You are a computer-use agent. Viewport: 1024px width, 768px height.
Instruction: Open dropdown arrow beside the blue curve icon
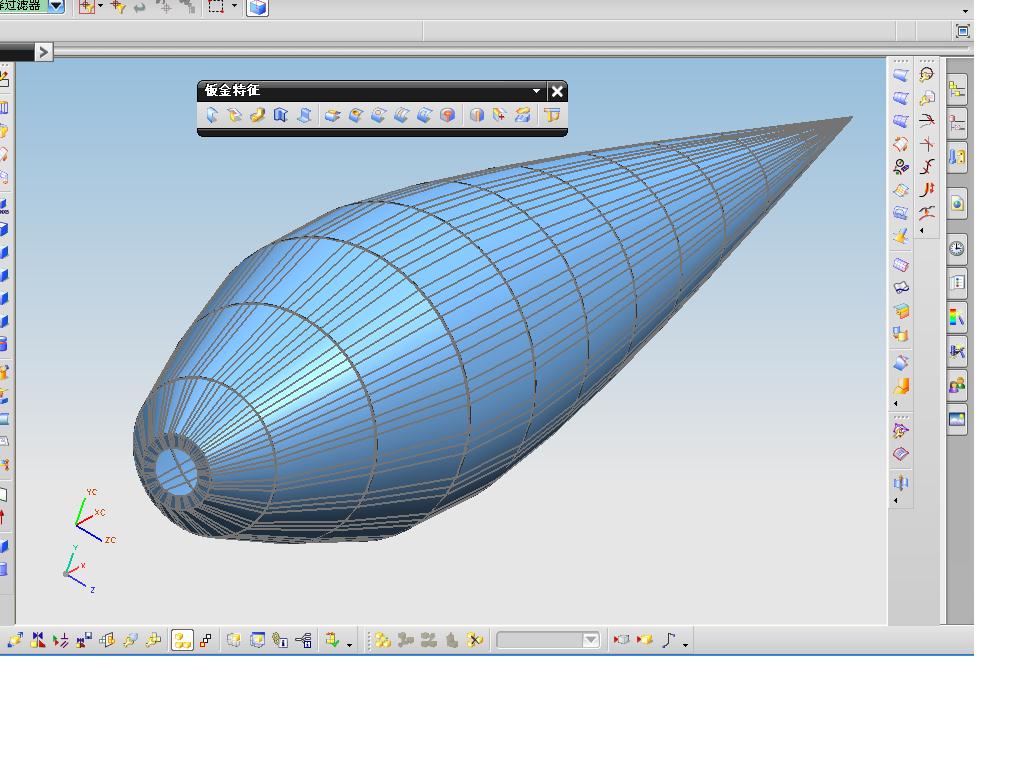coord(685,645)
